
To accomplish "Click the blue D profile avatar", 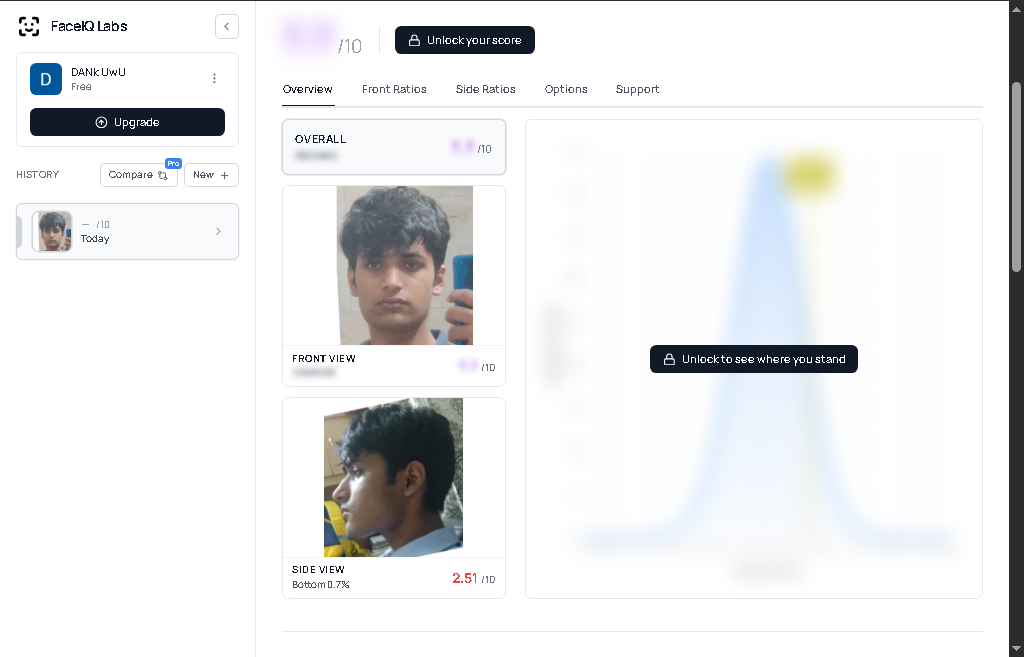I will pos(46,78).
